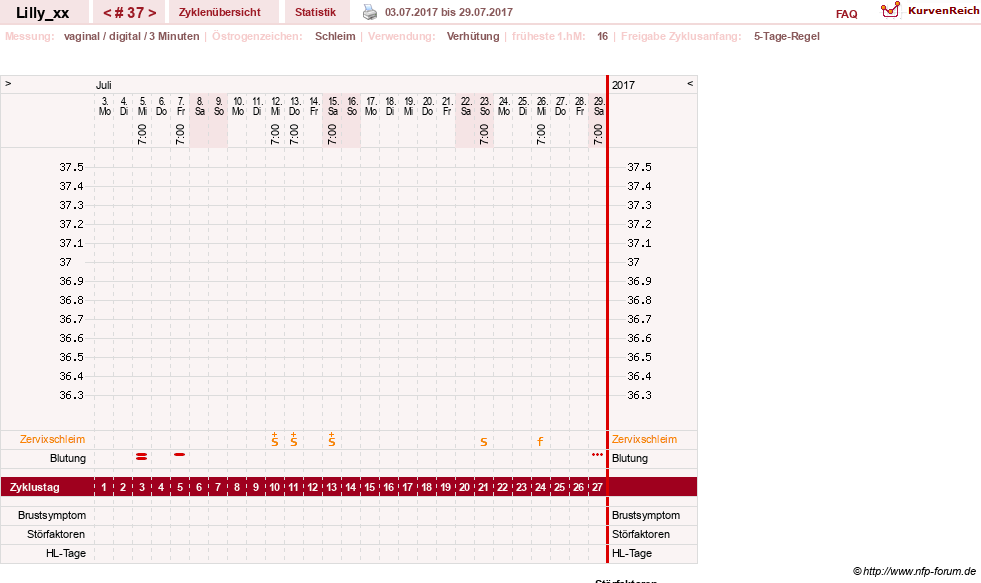Open the Zyklenübersicht tab
Viewport: 981px width, 583px height.
[220, 12]
